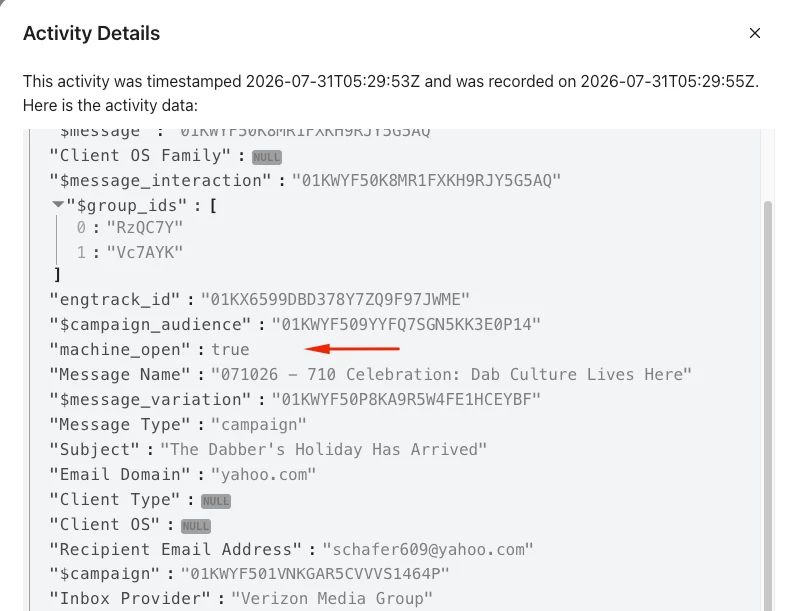
Task: Close the Activity Details dialog
Action: 755,33
